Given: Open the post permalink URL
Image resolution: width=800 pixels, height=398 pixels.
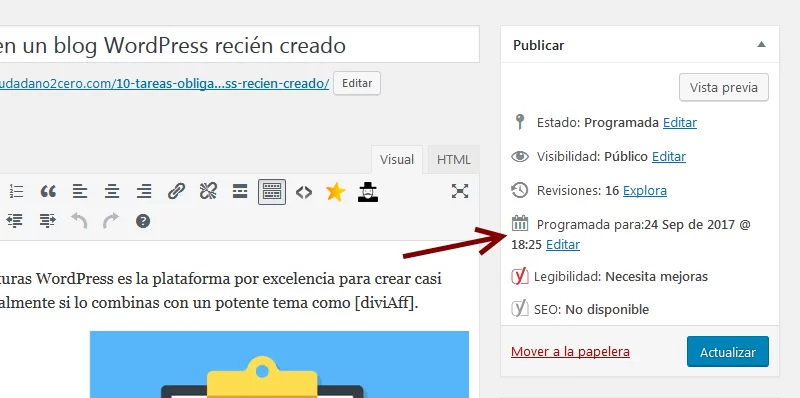Looking at the screenshot, I should coord(164,83).
